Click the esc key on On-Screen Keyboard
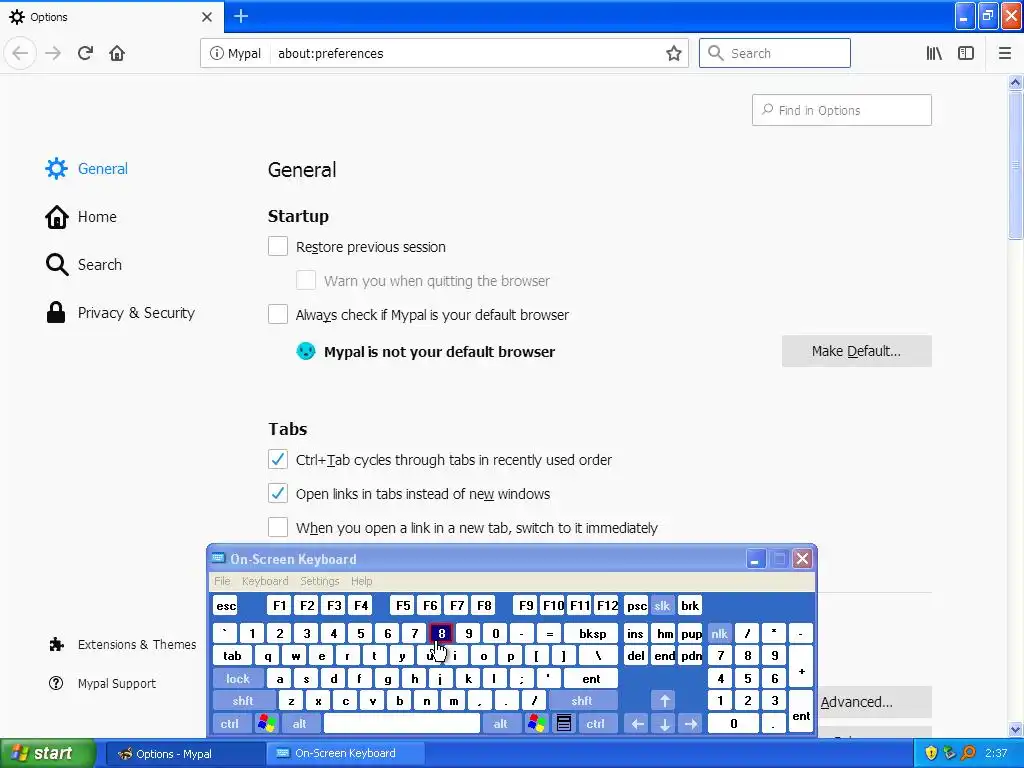Viewport: 1024px width, 768px height. click(x=225, y=605)
